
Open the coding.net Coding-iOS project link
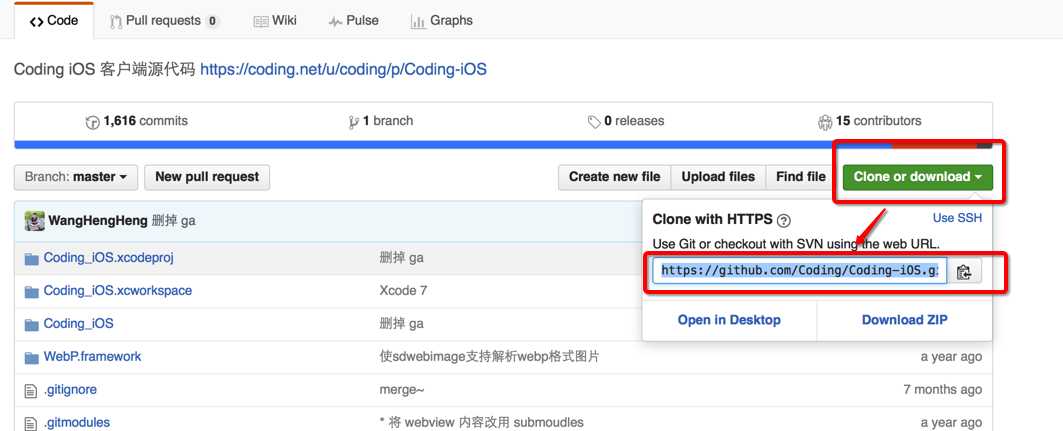(343, 69)
